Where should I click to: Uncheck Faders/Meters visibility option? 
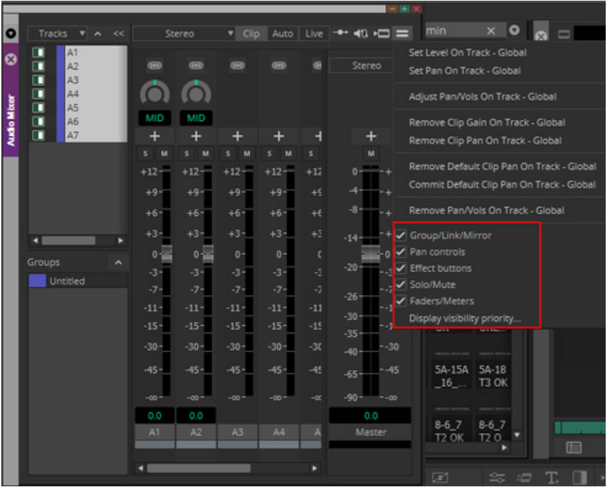401,301
